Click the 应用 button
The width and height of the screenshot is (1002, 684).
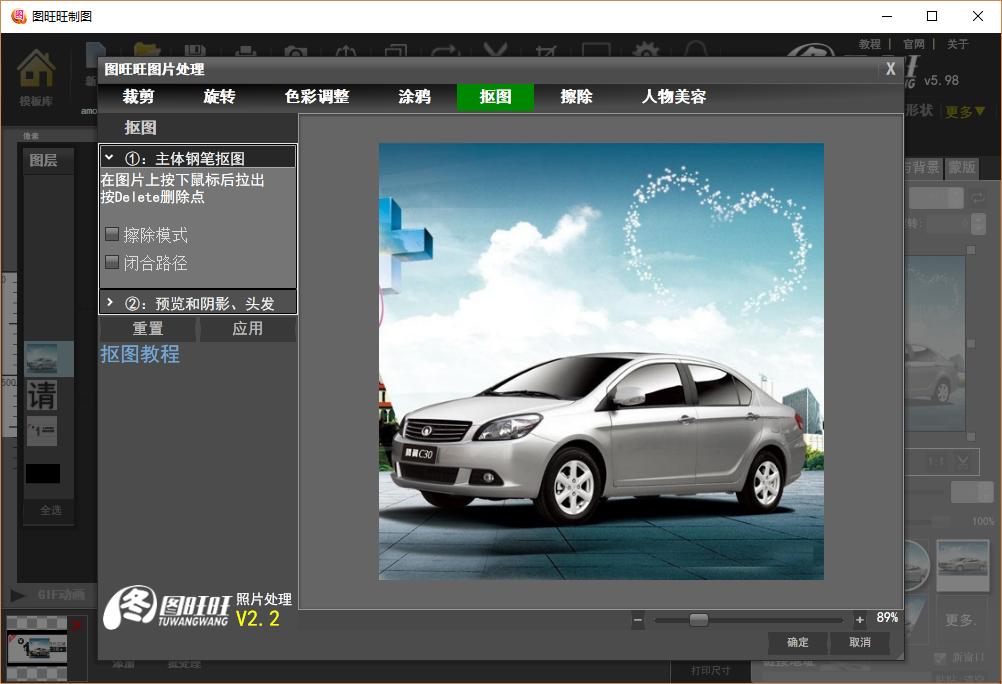[247, 329]
